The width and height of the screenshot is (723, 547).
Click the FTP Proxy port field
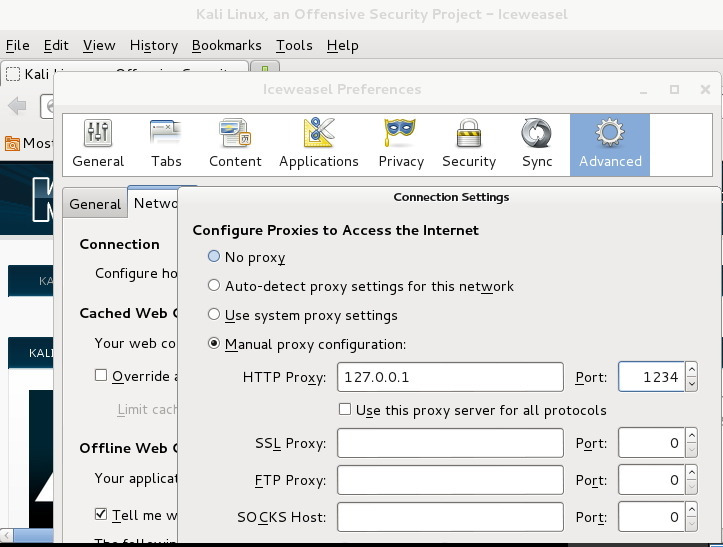[x=651, y=480]
